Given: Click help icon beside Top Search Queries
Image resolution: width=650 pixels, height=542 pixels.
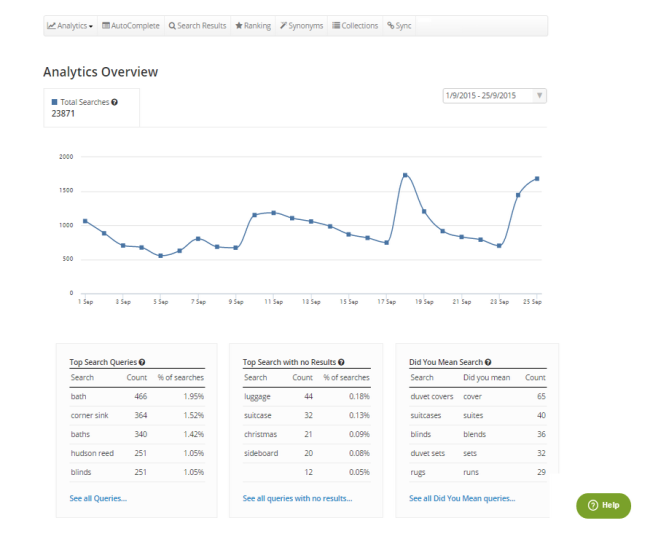Looking at the screenshot, I should [x=142, y=362].
